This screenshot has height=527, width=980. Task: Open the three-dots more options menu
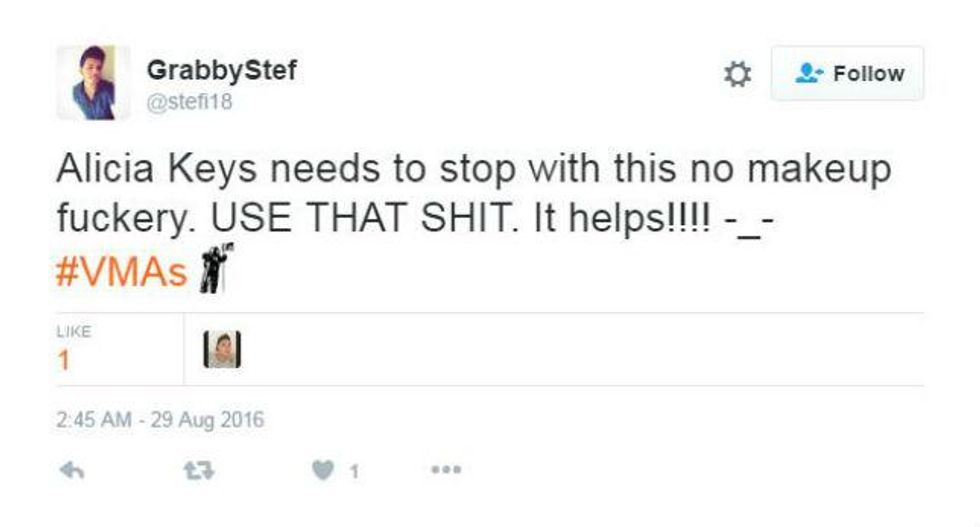446,469
